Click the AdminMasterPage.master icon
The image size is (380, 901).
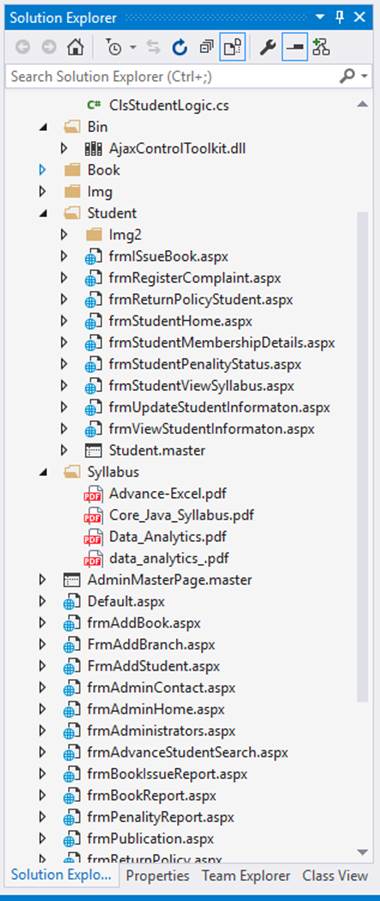pyautogui.click(x=71, y=580)
